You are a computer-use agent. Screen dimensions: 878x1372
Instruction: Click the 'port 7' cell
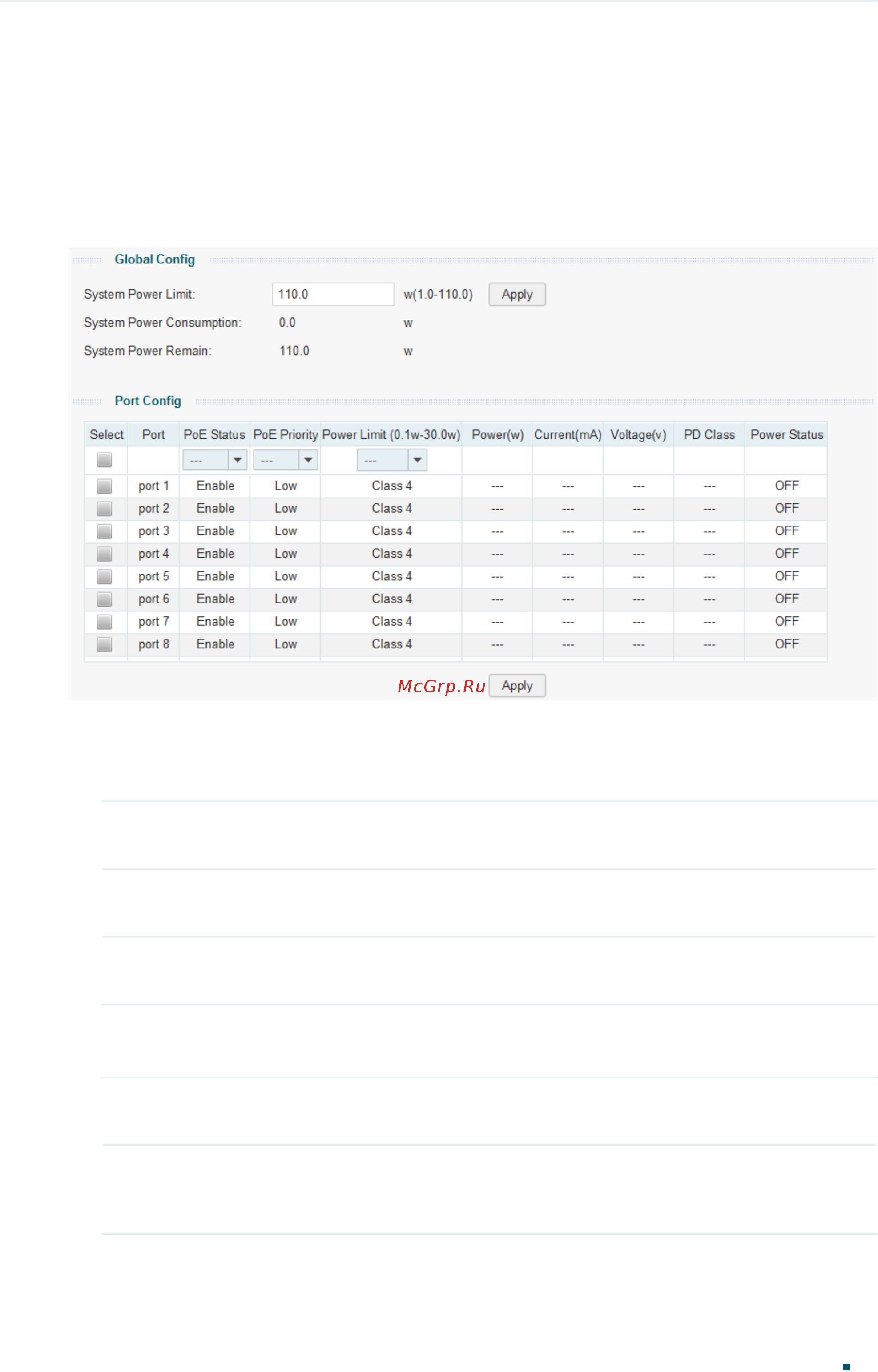pyautogui.click(x=153, y=622)
